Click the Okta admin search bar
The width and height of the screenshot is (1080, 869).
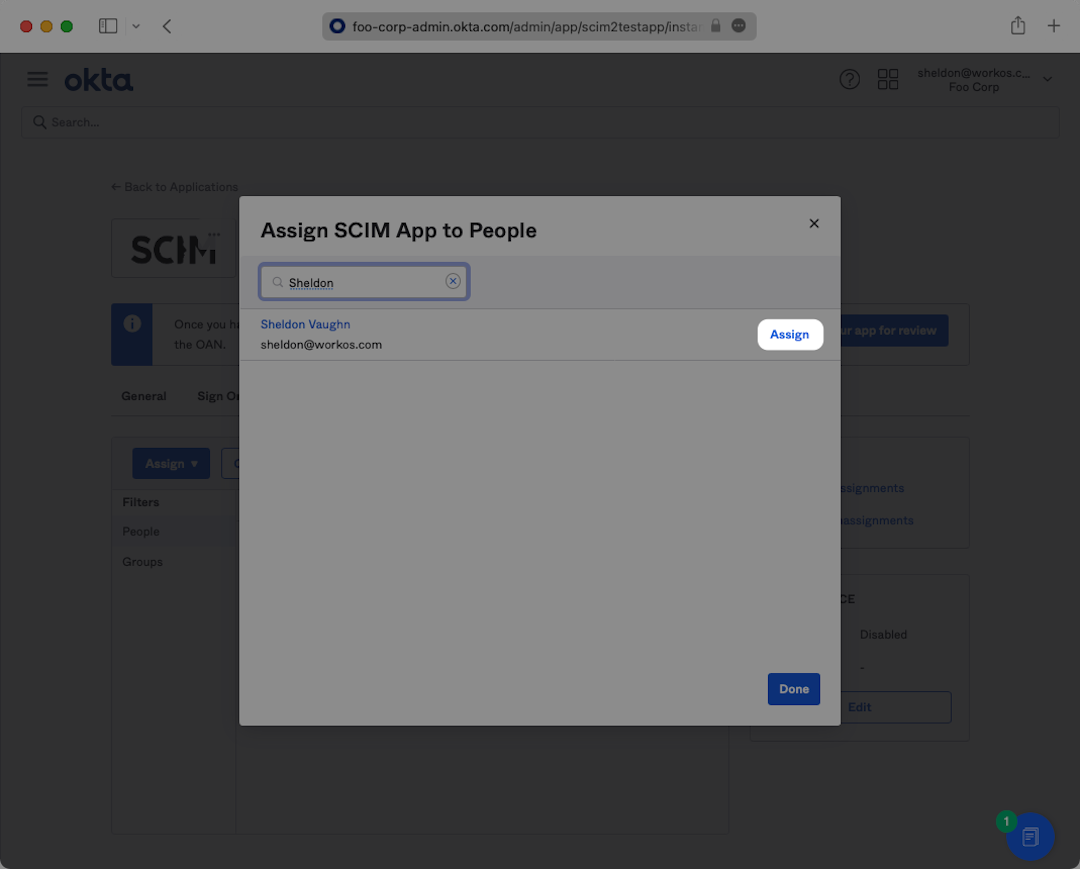tap(540, 122)
